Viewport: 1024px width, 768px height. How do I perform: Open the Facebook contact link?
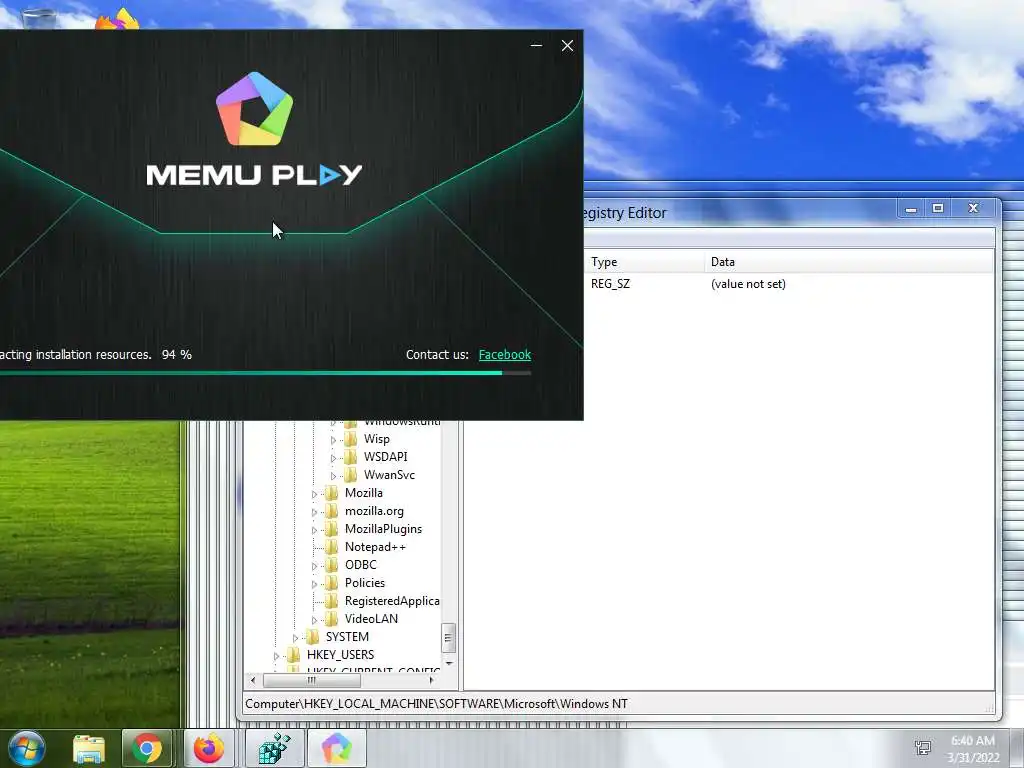point(504,355)
